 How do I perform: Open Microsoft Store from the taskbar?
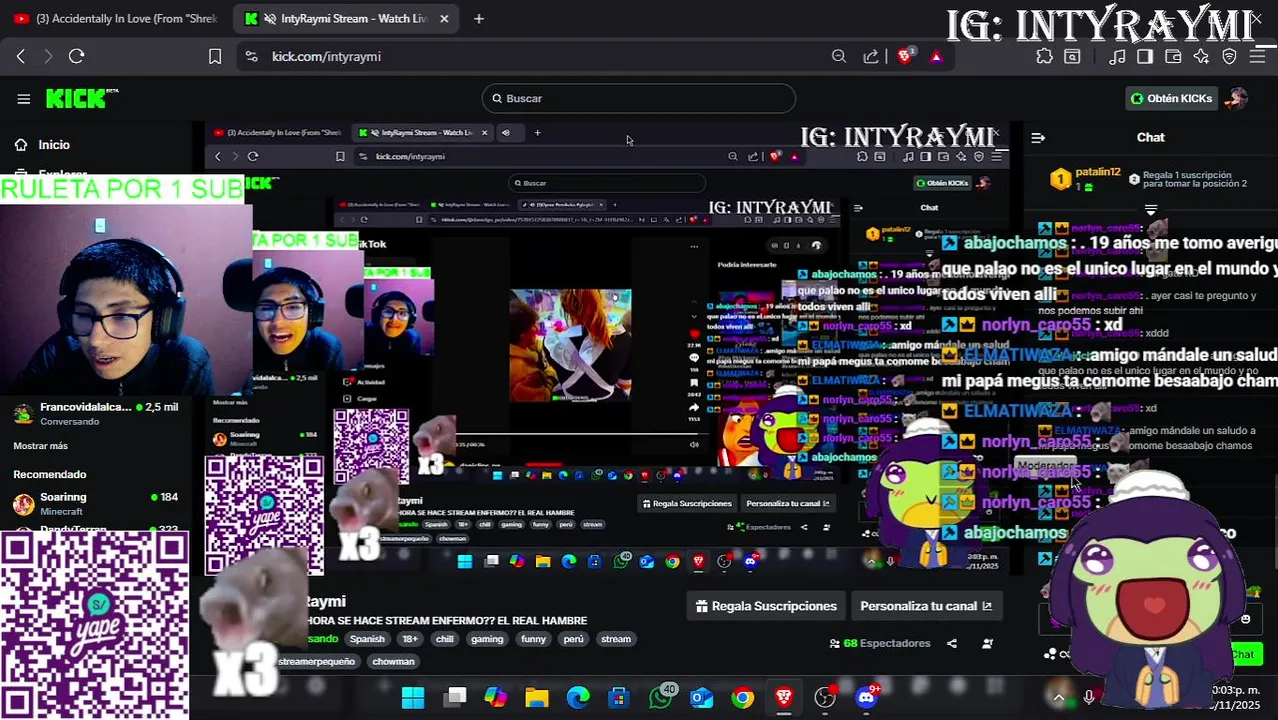pos(619,697)
